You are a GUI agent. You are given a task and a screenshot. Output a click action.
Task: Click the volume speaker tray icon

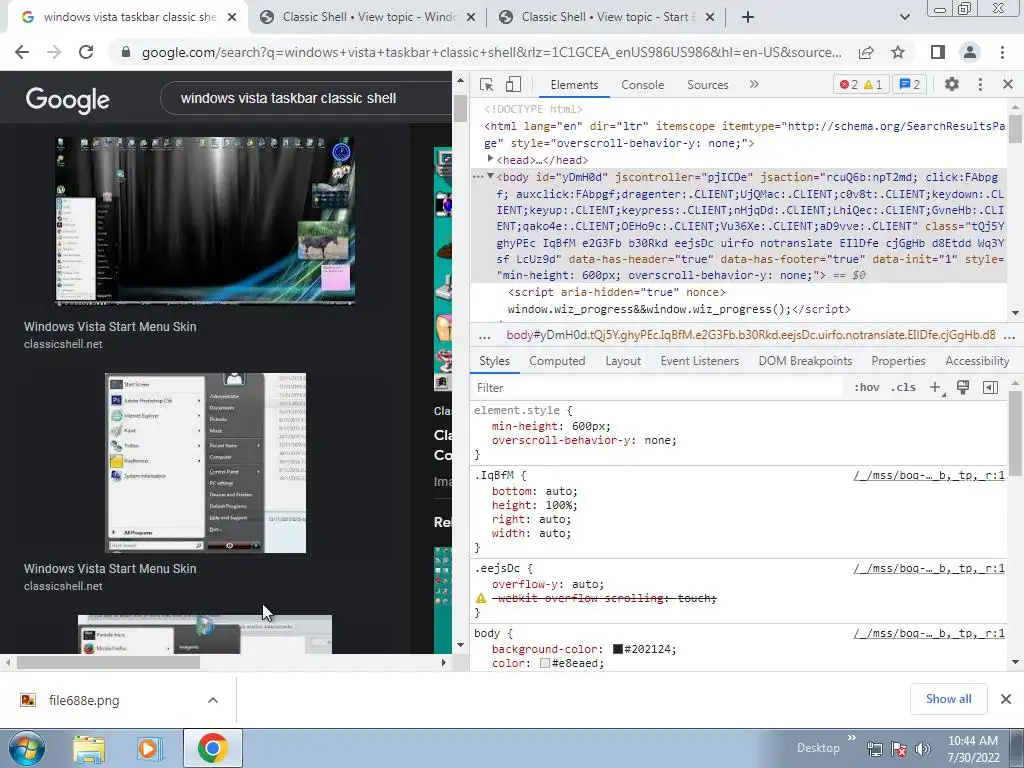click(x=922, y=748)
